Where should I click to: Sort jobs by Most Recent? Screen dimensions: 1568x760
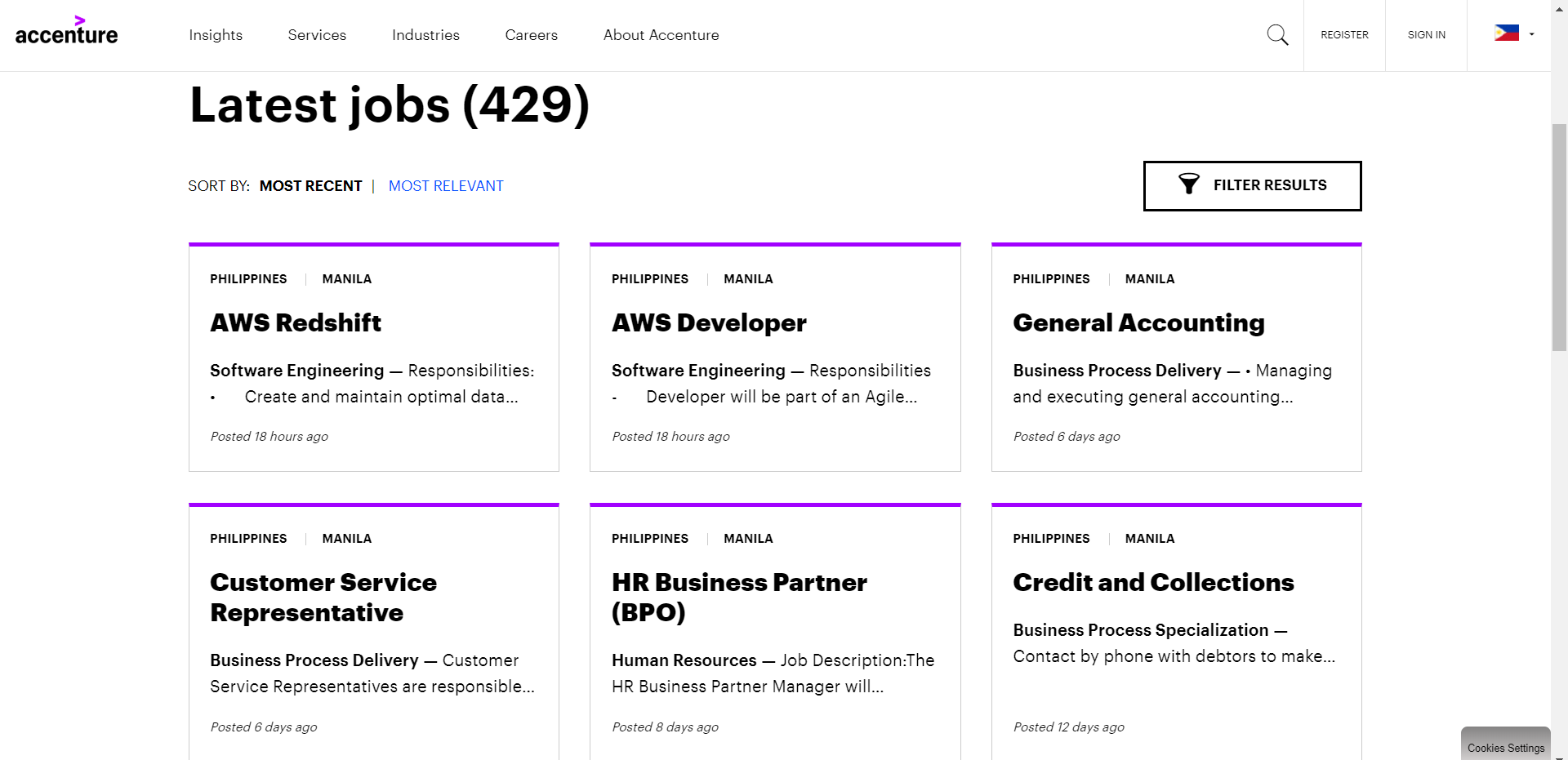(310, 186)
